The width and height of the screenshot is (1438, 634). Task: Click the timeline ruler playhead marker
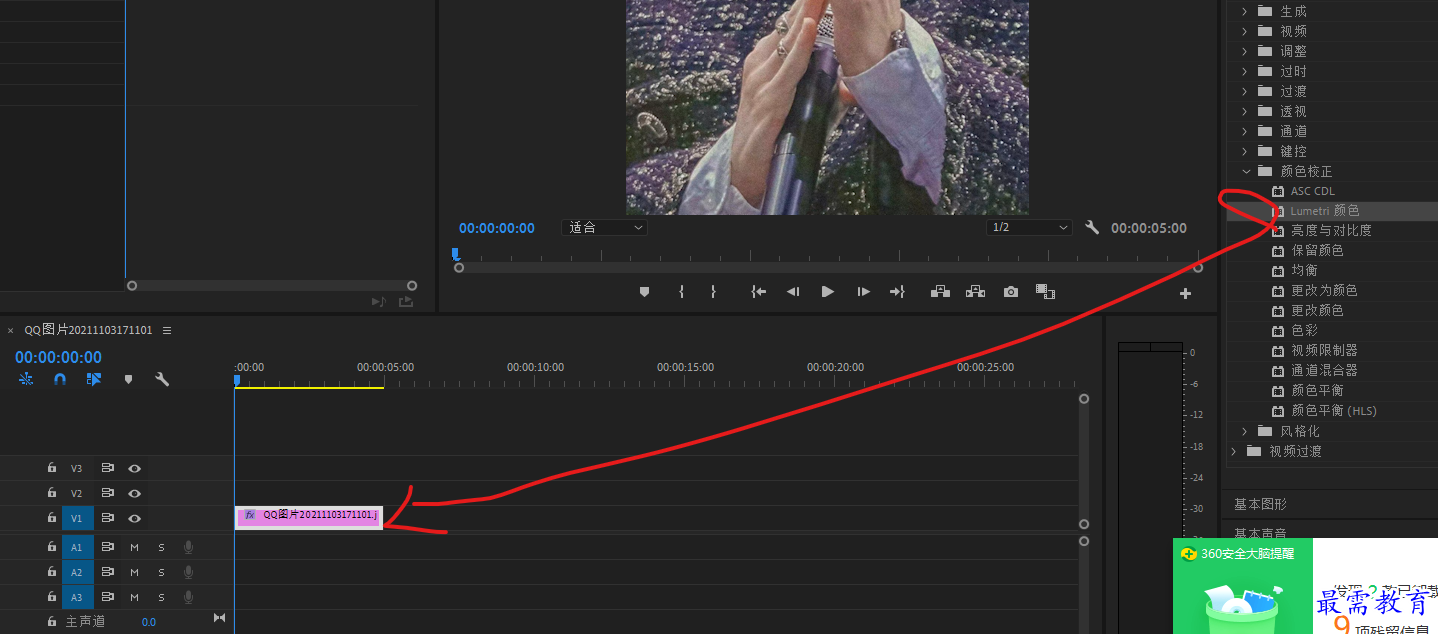click(x=237, y=380)
